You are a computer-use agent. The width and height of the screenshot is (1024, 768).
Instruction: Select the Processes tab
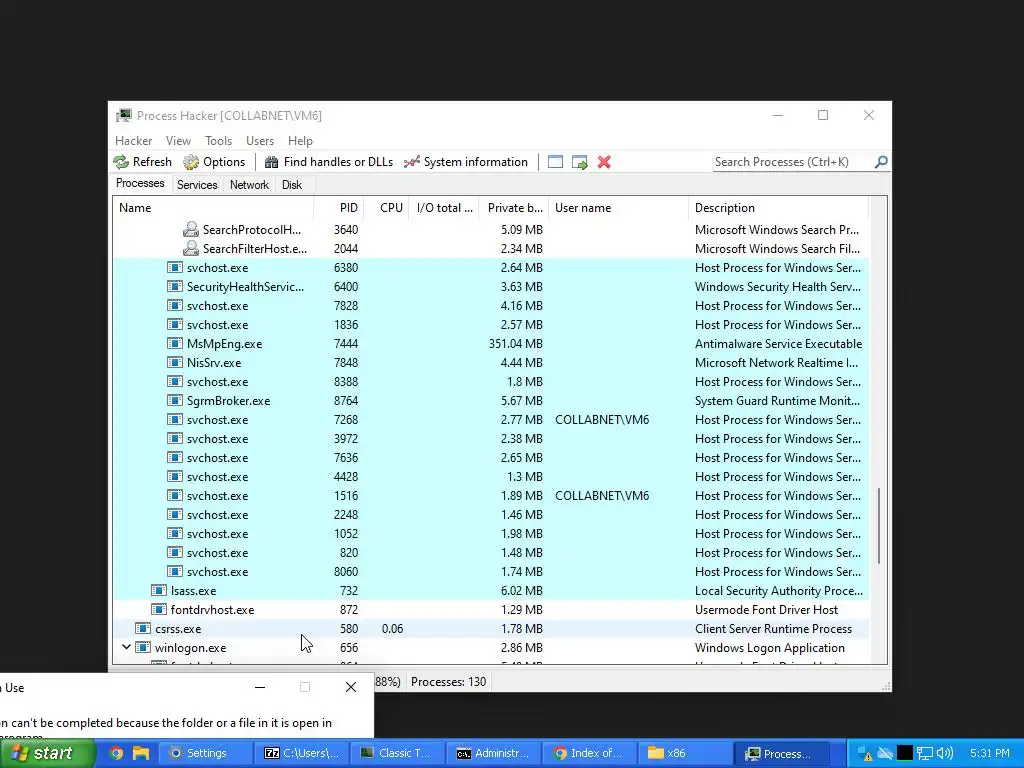140,184
